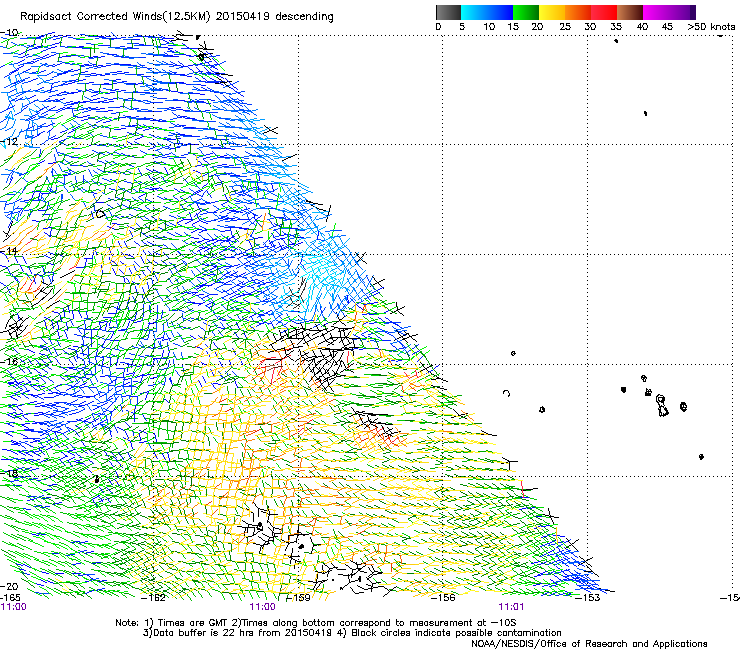Image resolution: width=740 pixels, height=650 pixels.
Task: Click the '-162' longitude axis label
Action: (154, 598)
